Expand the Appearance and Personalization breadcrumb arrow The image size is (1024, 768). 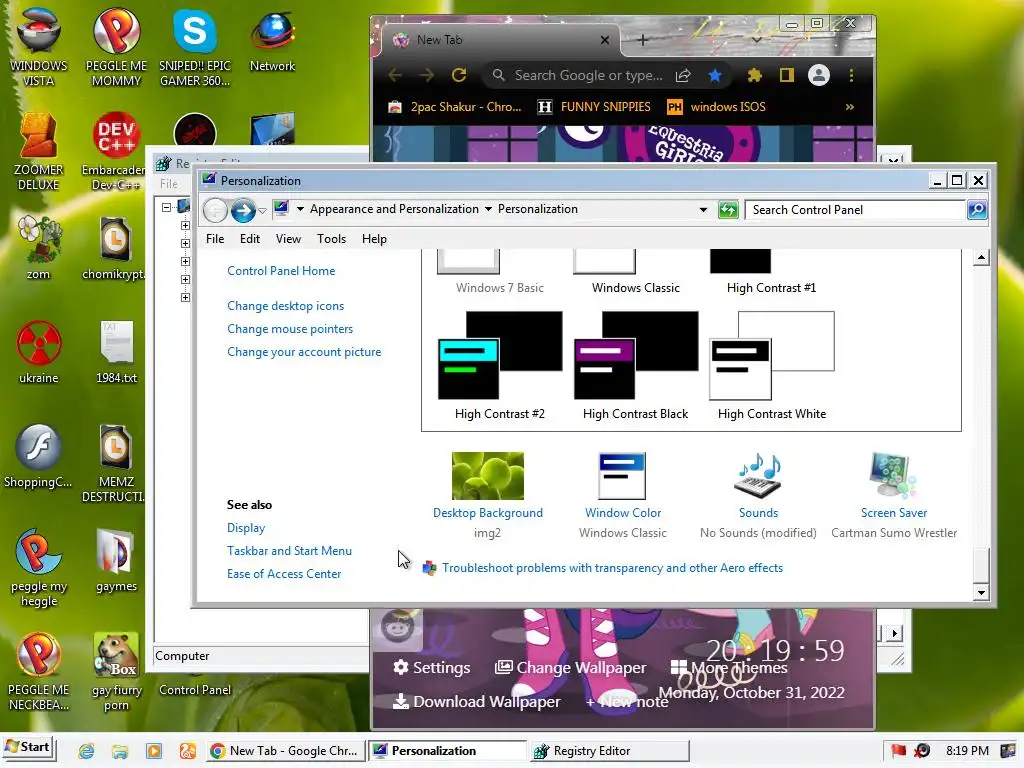(488, 209)
